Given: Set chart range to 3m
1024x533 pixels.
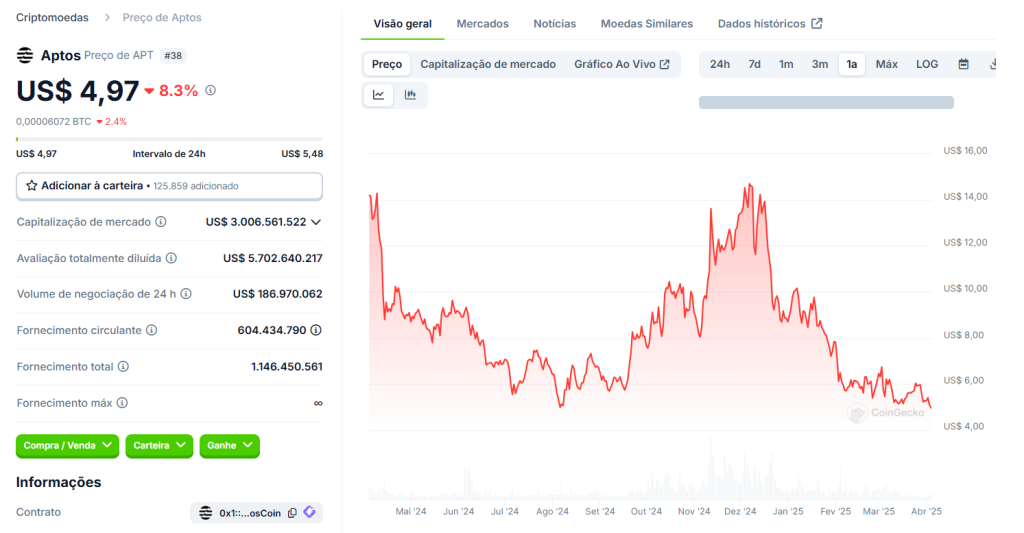Looking at the screenshot, I should coord(820,64).
